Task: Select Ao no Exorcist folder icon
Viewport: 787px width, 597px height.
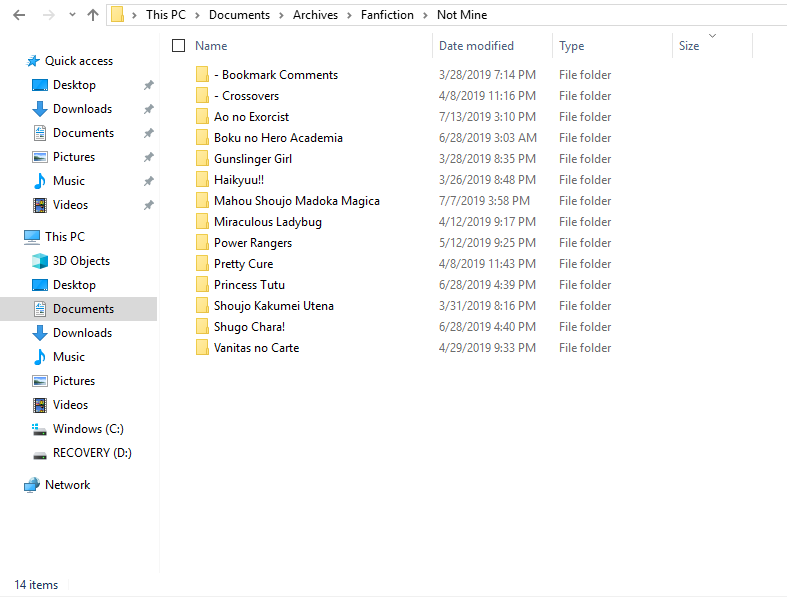Action: tap(202, 116)
